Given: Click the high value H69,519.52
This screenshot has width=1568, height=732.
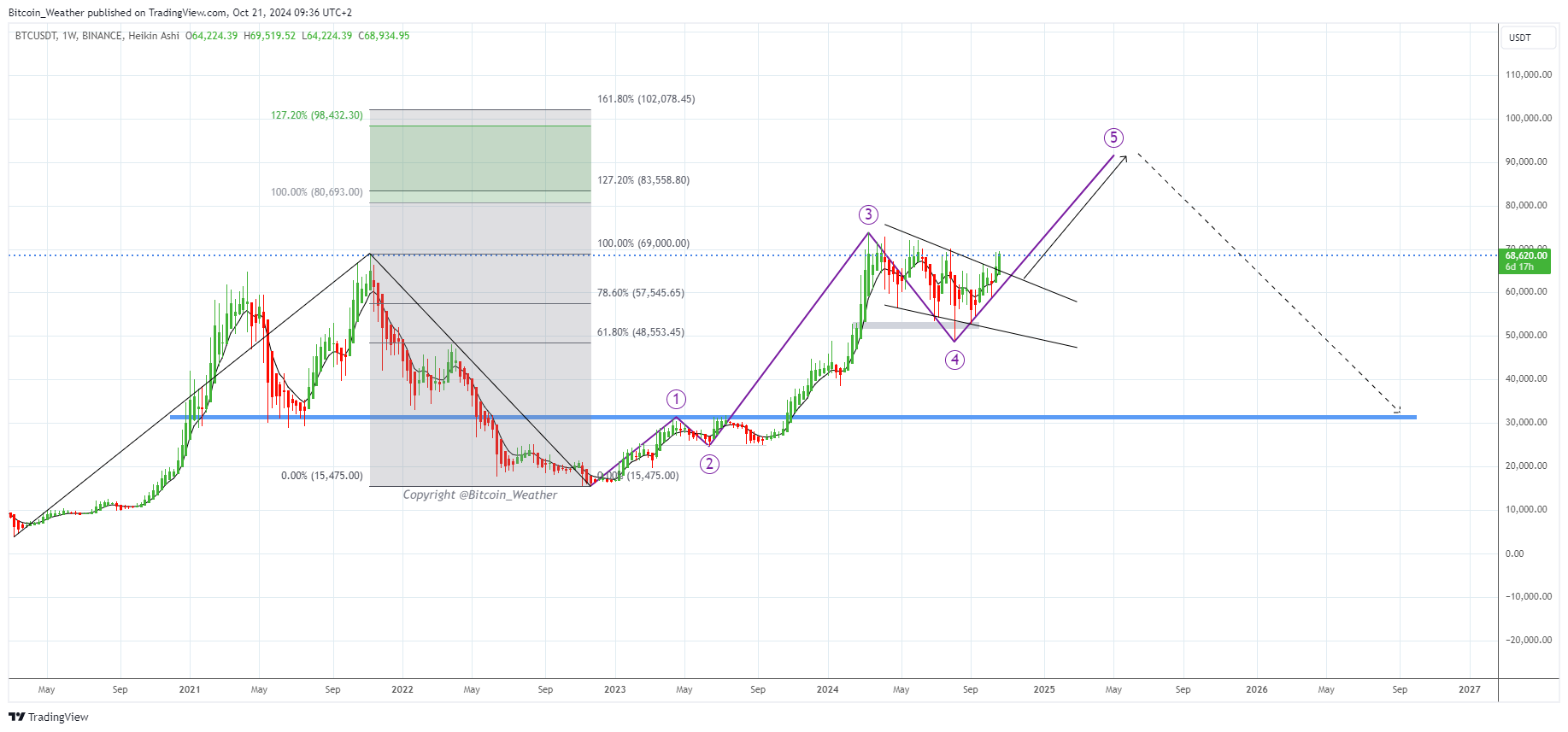Looking at the screenshot, I should point(270,36).
